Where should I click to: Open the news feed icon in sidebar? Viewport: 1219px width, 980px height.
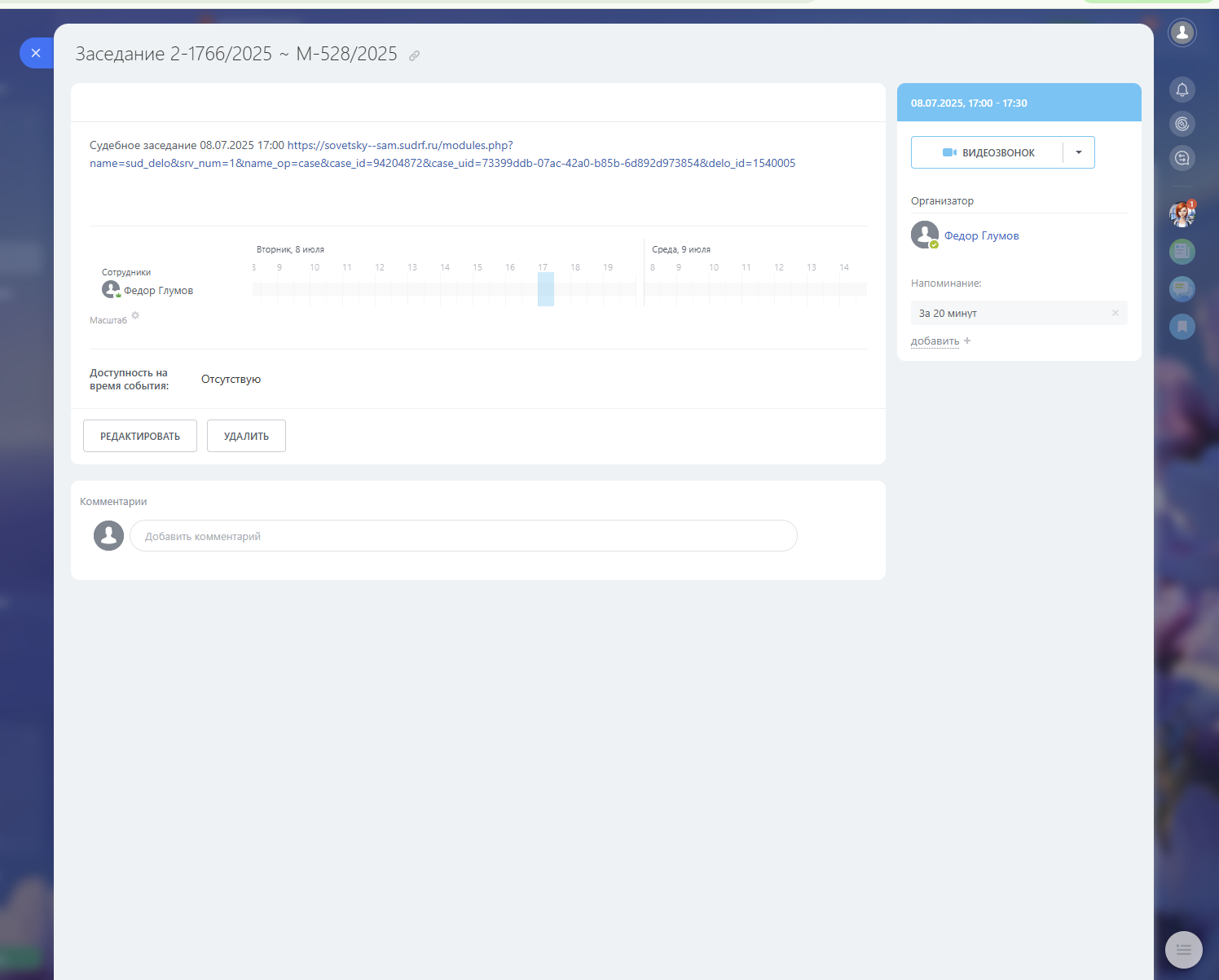[x=1182, y=251]
